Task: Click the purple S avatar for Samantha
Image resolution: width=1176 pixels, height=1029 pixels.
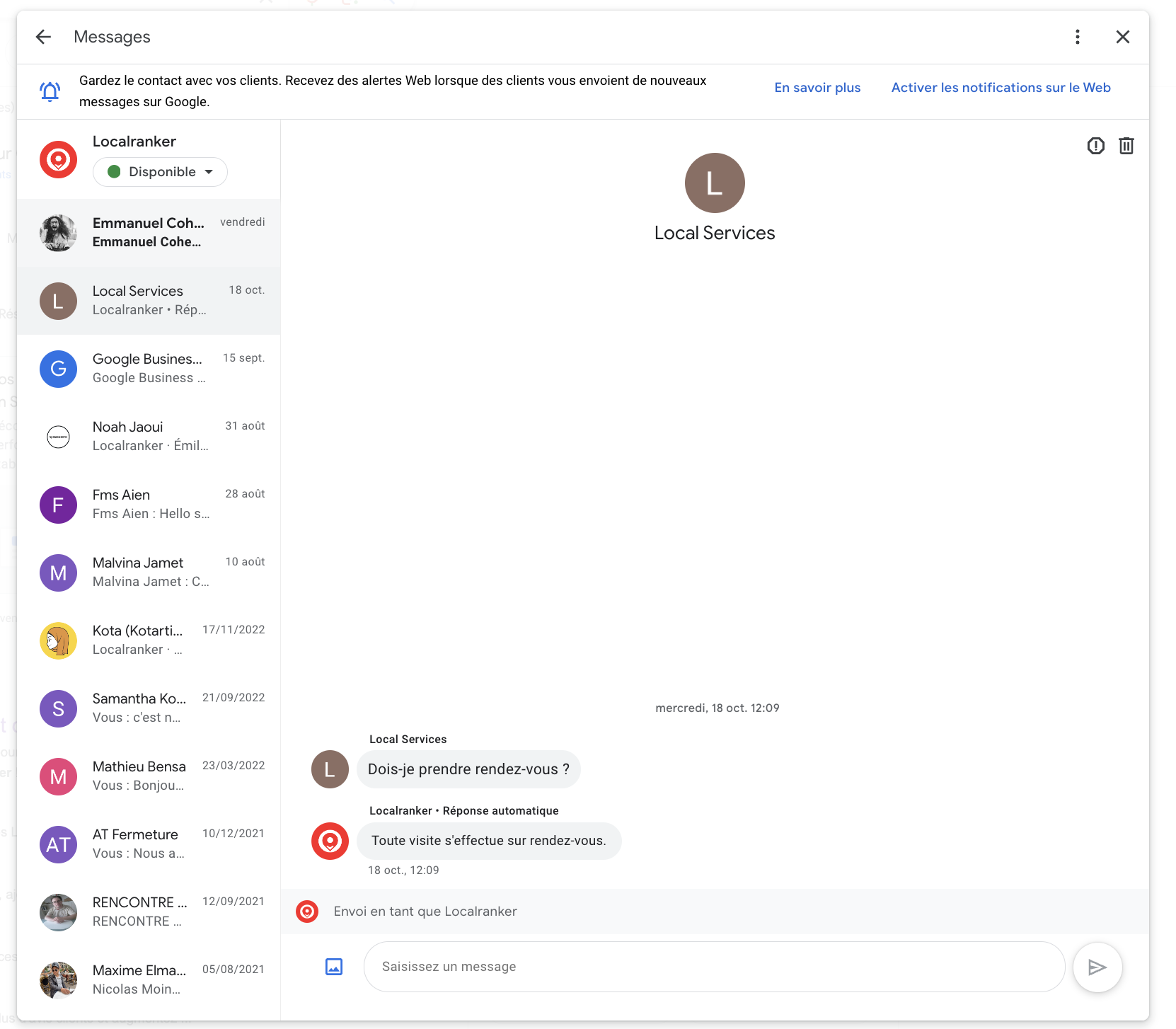Action: click(x=58, y=708)
